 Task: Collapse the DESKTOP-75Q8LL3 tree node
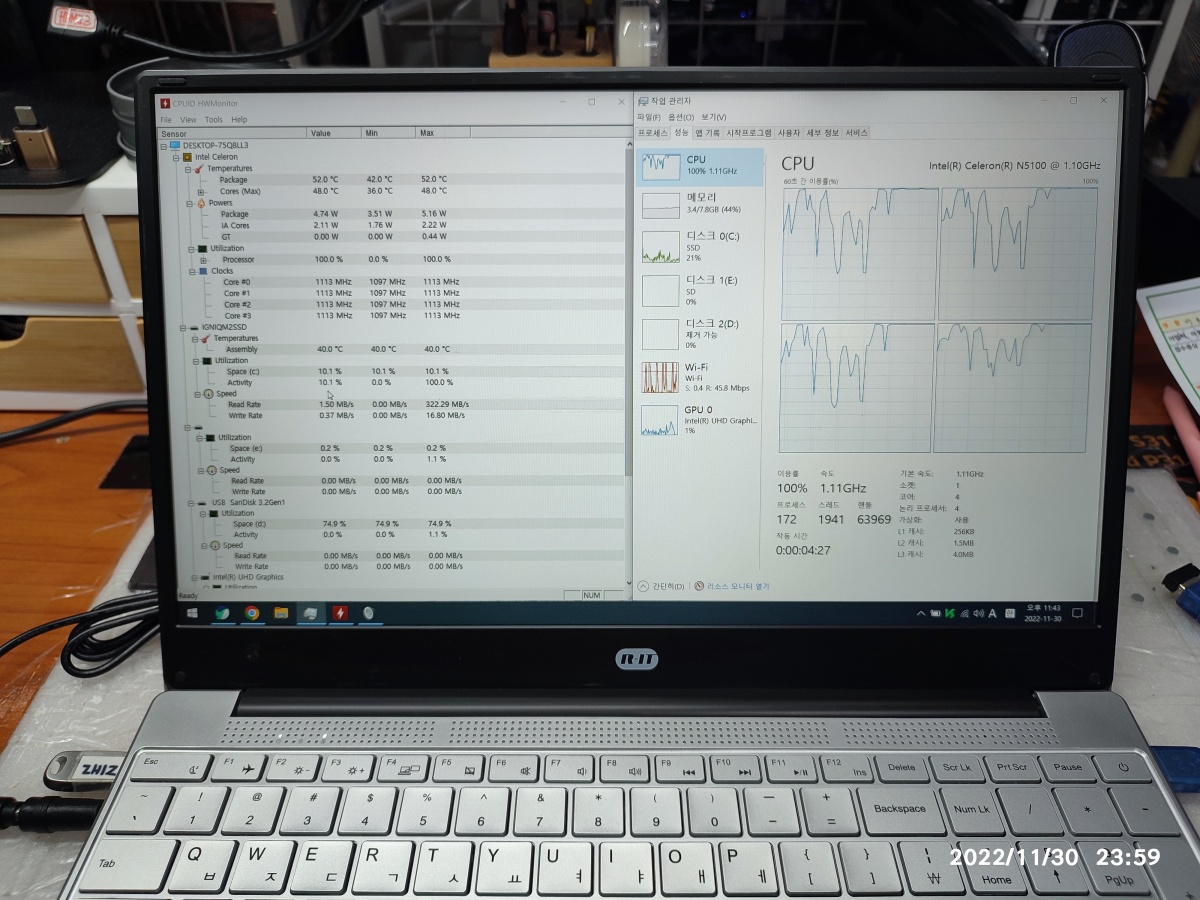click(x=163, y=145)
